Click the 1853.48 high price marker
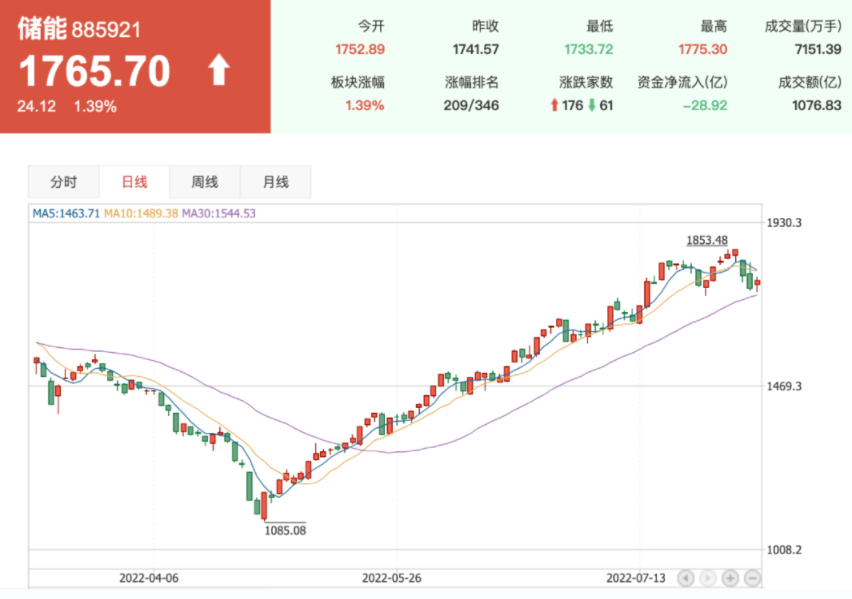 pos(706,240)
